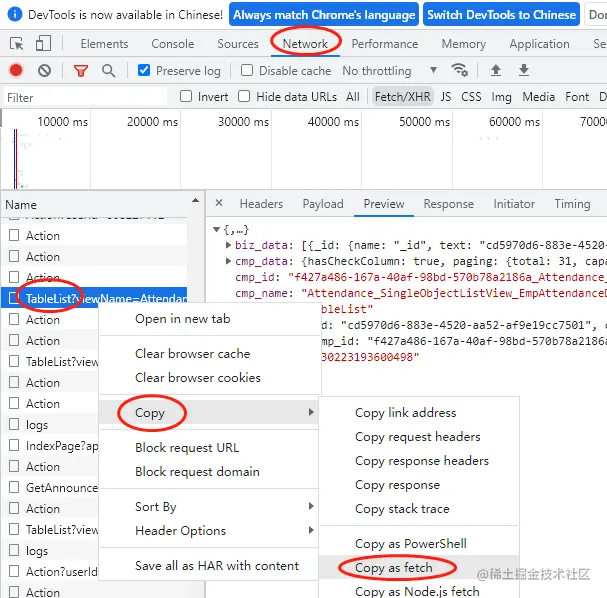The height and width of the screenshot is (598, 607).
Task: Open the Application panel
Action: click(539, 44)
